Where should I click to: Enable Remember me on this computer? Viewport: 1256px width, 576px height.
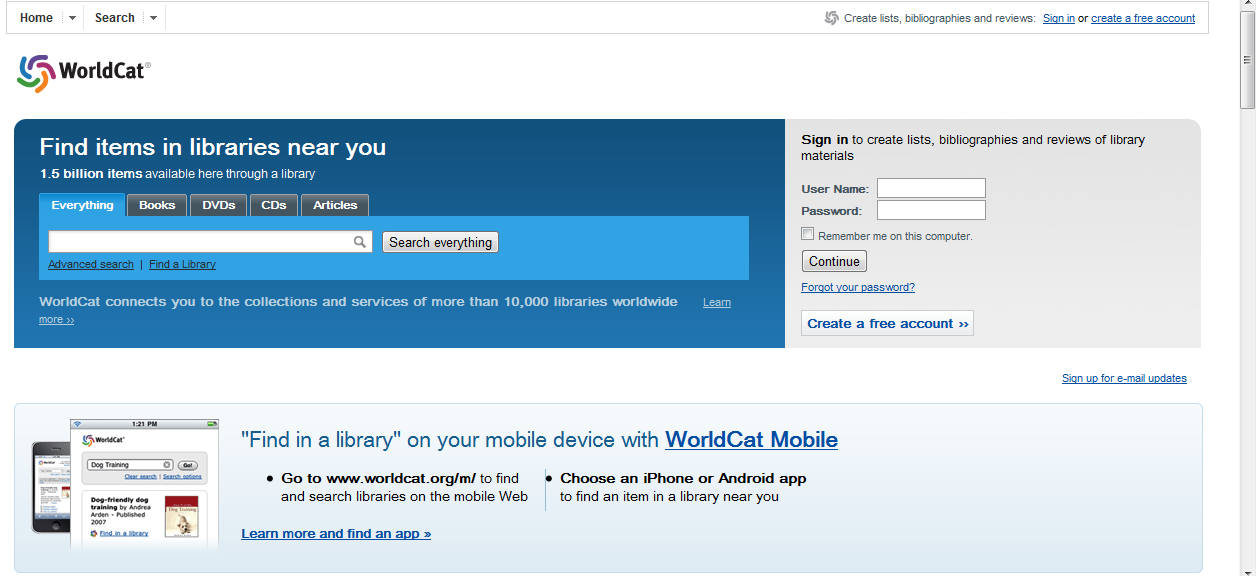pyautogui.click(x=808, y=234)
